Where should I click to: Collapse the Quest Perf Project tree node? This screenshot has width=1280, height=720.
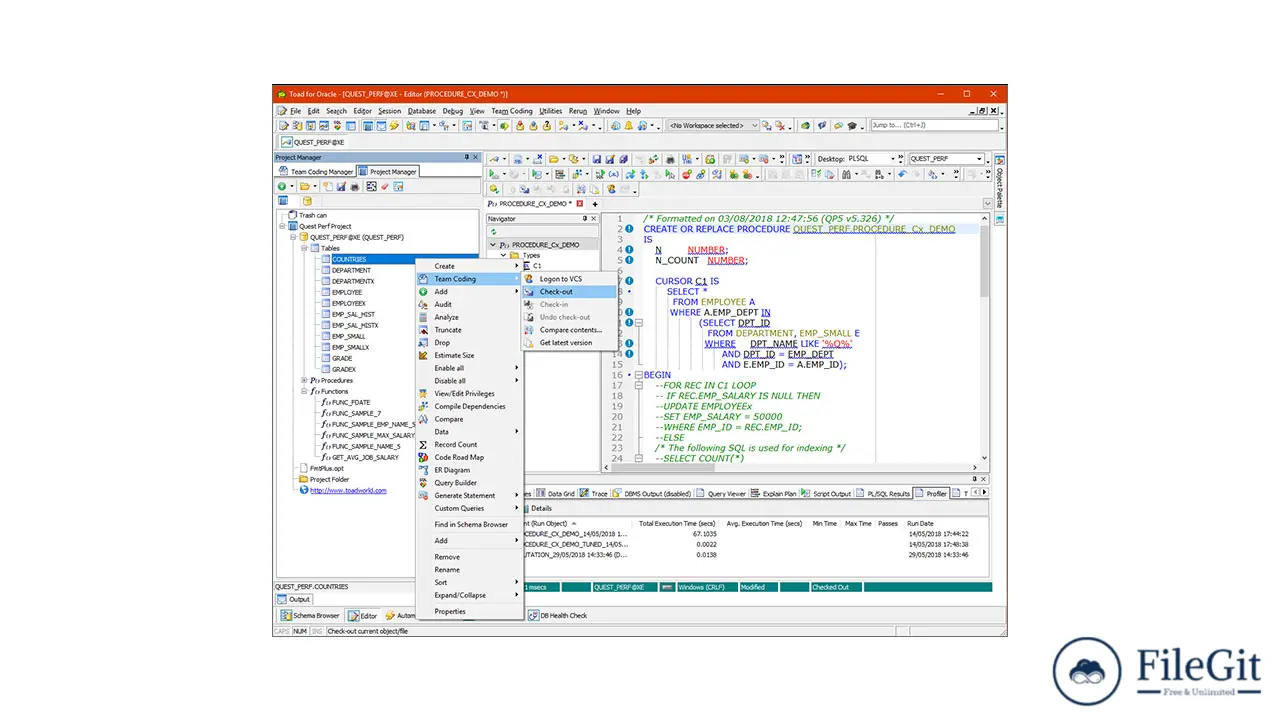282,226
